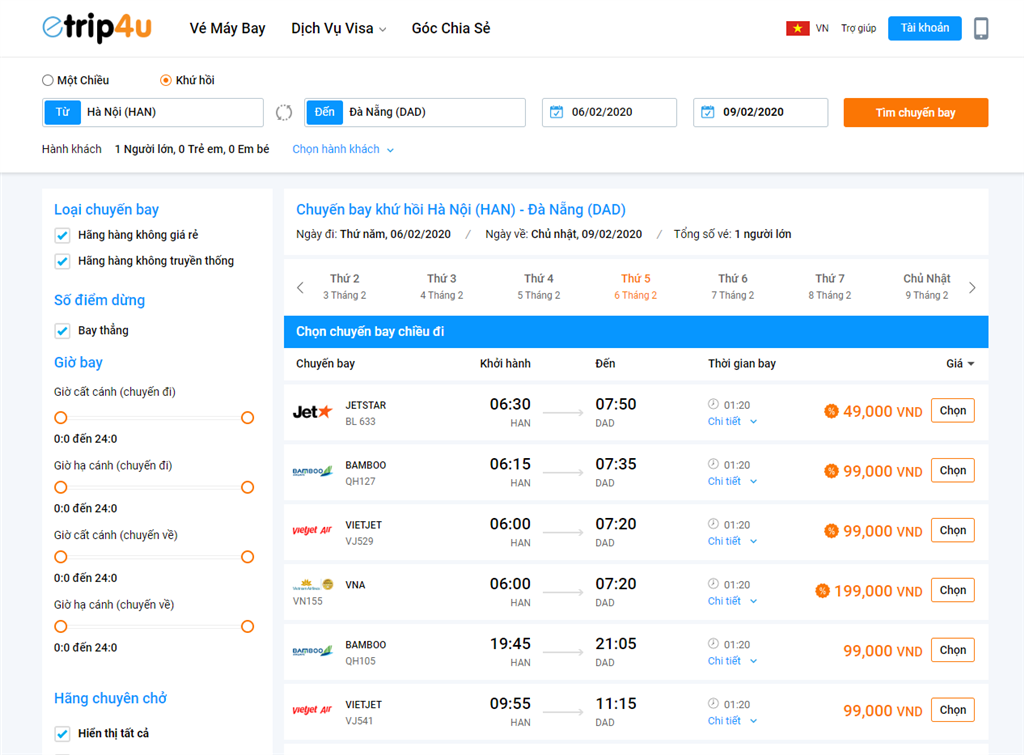Screen dimensions: 1024x755
Task: Choose the VNA VN155 flight
Action: [953, 590]
